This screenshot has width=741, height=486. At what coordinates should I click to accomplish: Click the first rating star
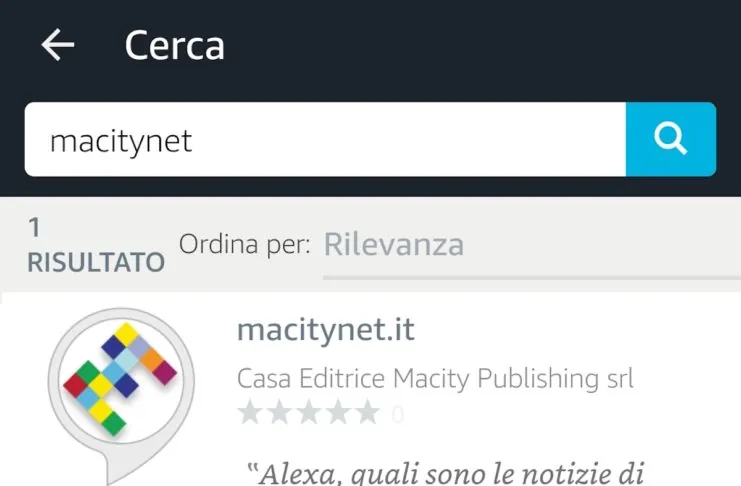pyautogui.click(x=250, y=412)
